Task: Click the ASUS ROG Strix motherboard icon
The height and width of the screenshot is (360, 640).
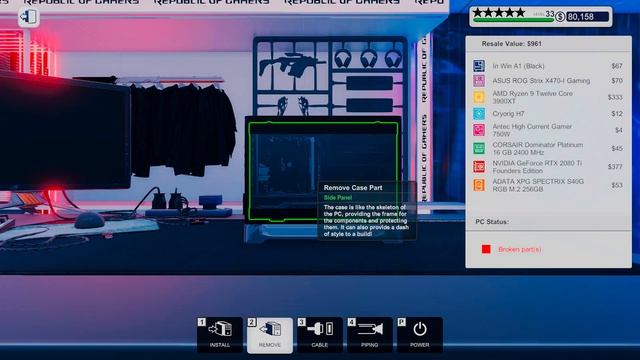Action: [x=479, y=80]
